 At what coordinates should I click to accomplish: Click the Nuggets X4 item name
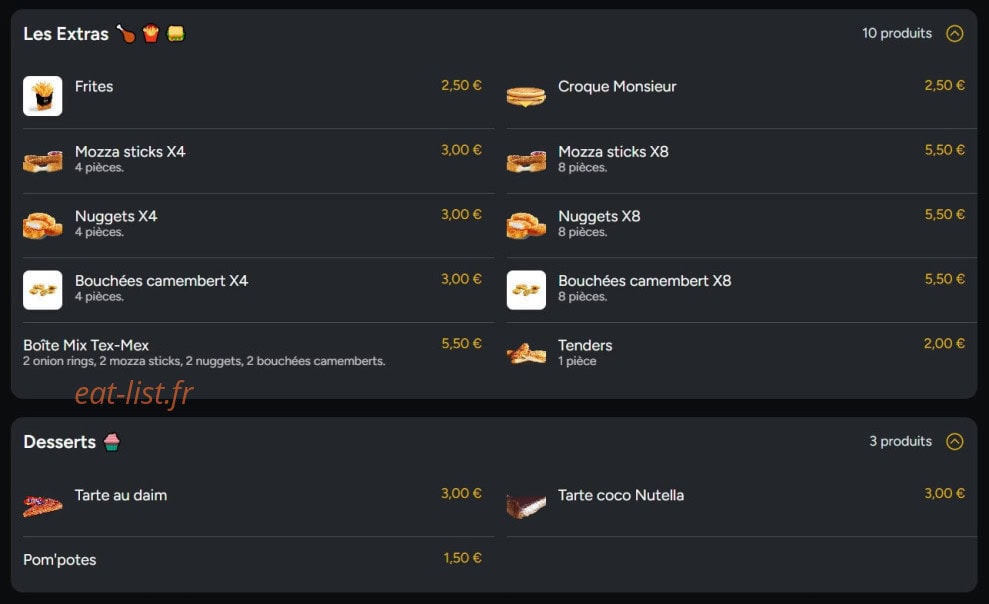[x=116, y=216]
